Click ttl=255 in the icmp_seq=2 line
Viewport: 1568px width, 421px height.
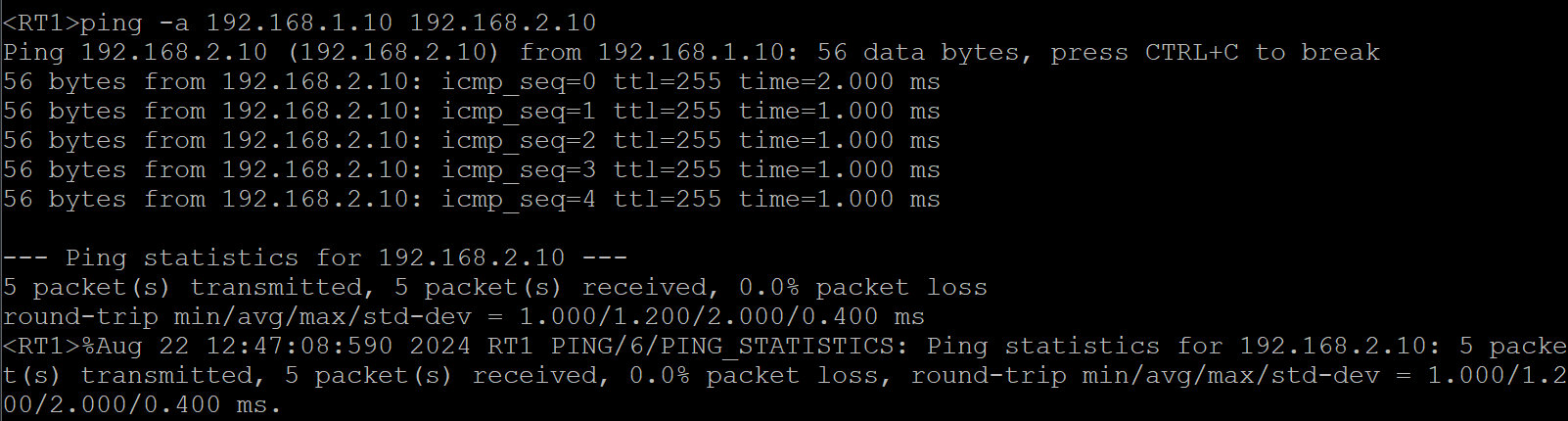click(667, 140)
